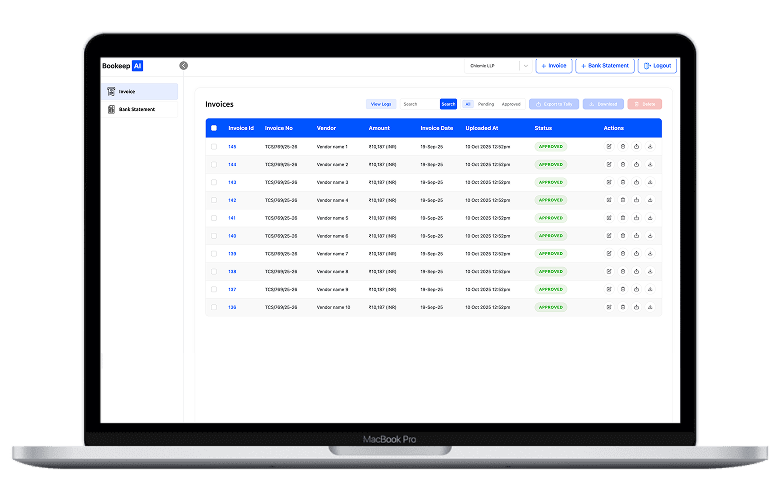Click the Logout button

[x=657, y=66]
